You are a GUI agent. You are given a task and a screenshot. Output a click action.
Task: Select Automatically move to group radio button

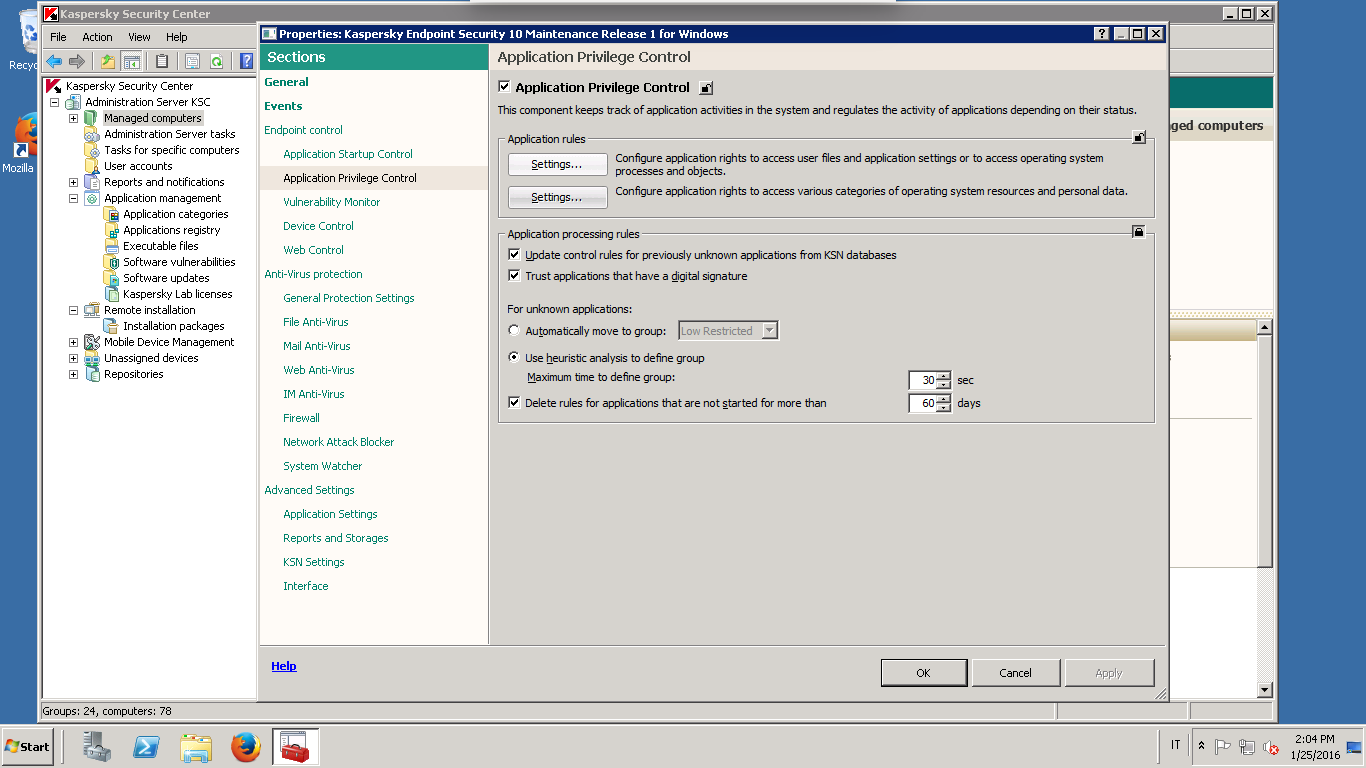[x=514, y=331]
